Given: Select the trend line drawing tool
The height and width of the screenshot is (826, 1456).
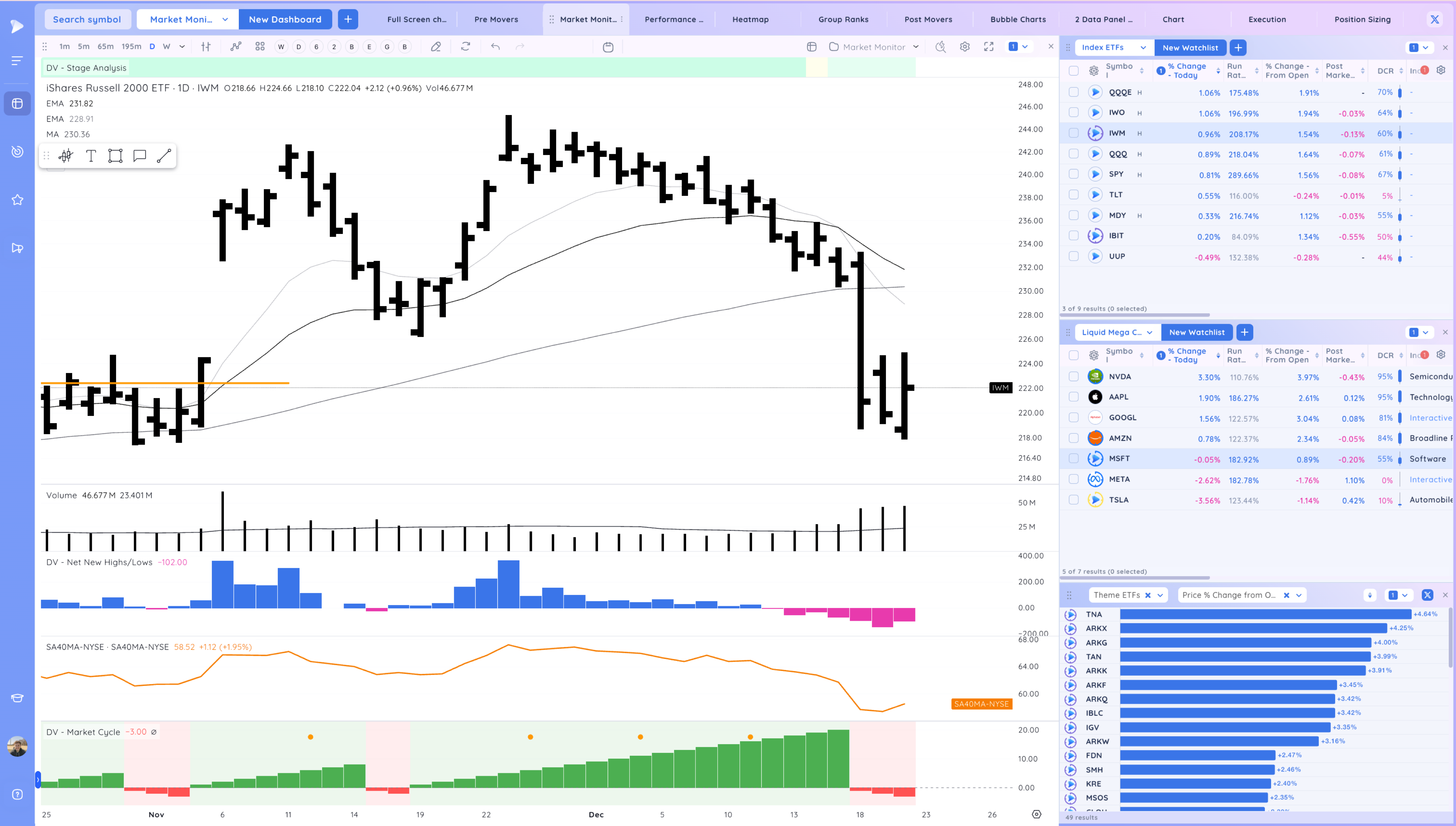Looking at the screenshot, I should [164, 156].
